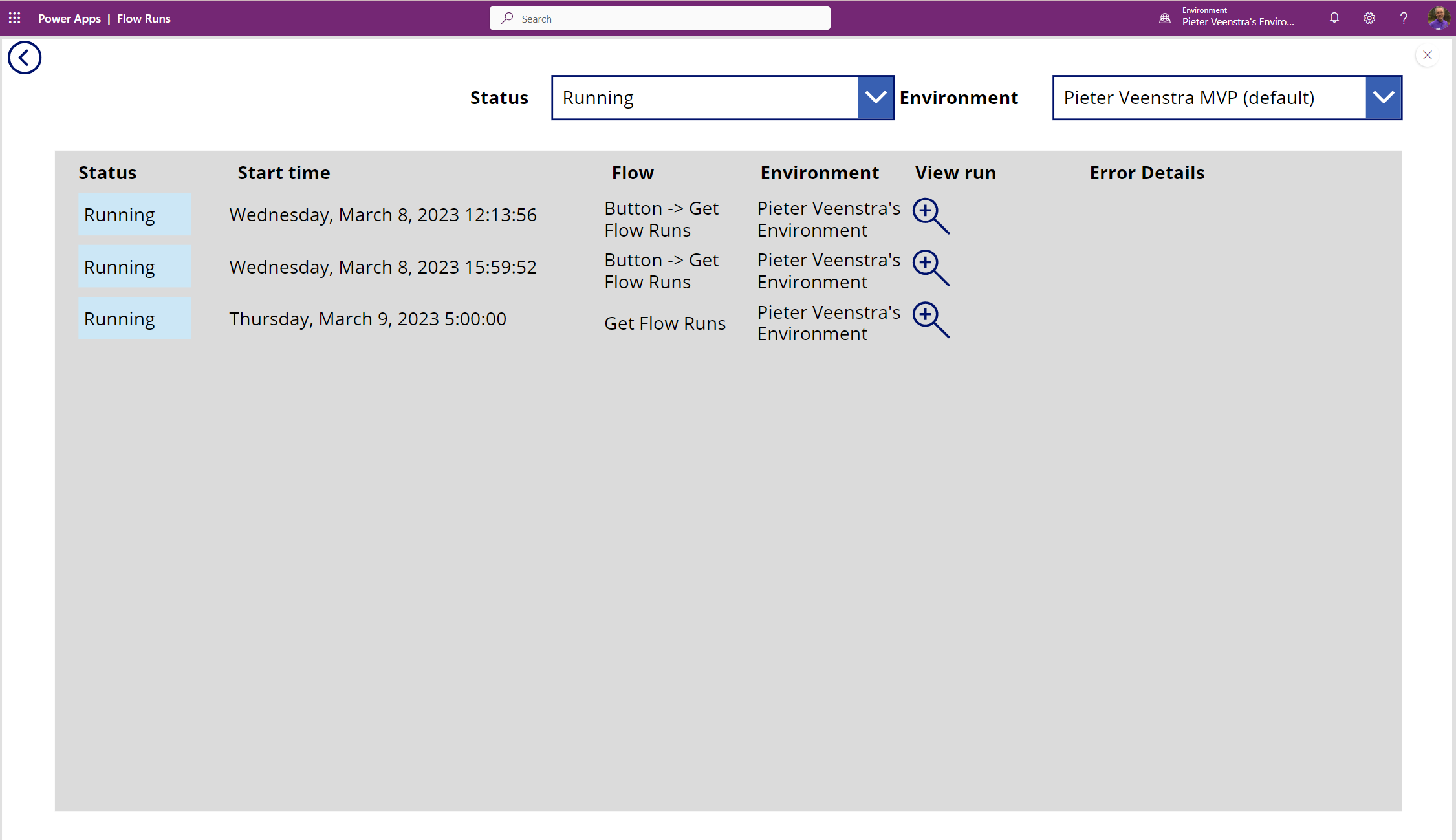Image resolution: width=1456 pixels, height=840 pixels.
Task: Close the app with X button
Action: [x=1427, y=56]
